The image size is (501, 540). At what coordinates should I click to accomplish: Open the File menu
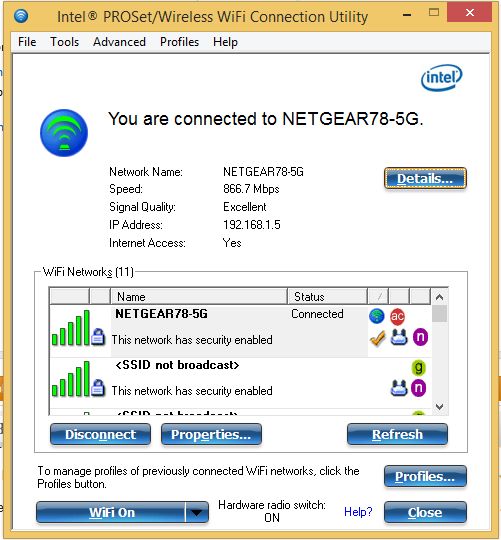click(x=27, y=42)
